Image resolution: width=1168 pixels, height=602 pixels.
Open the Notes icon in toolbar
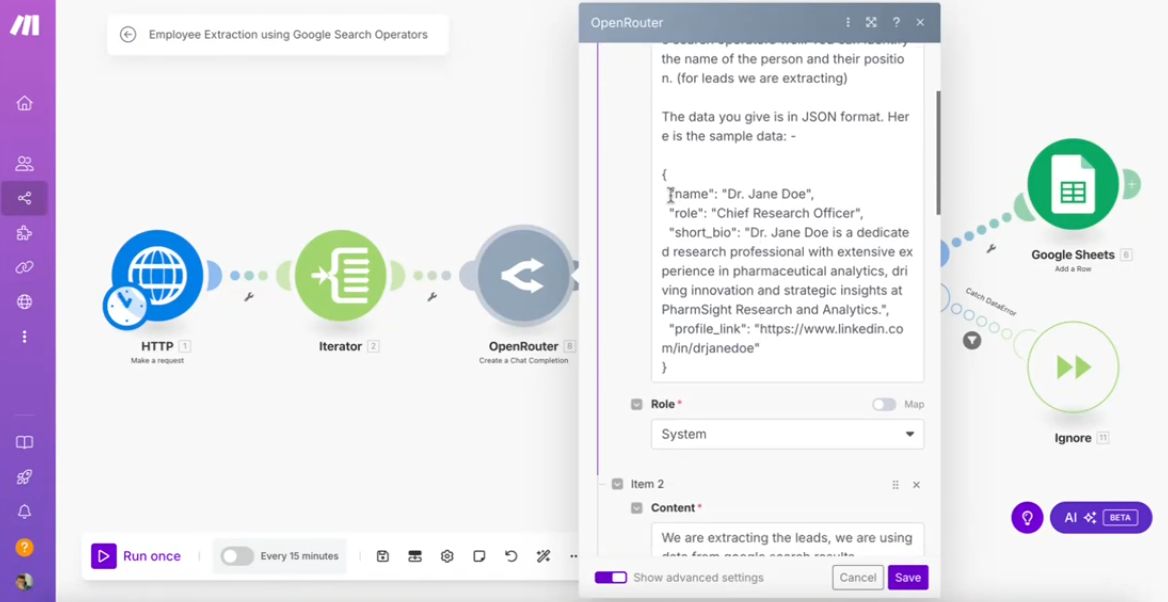(x=479, y=556)
